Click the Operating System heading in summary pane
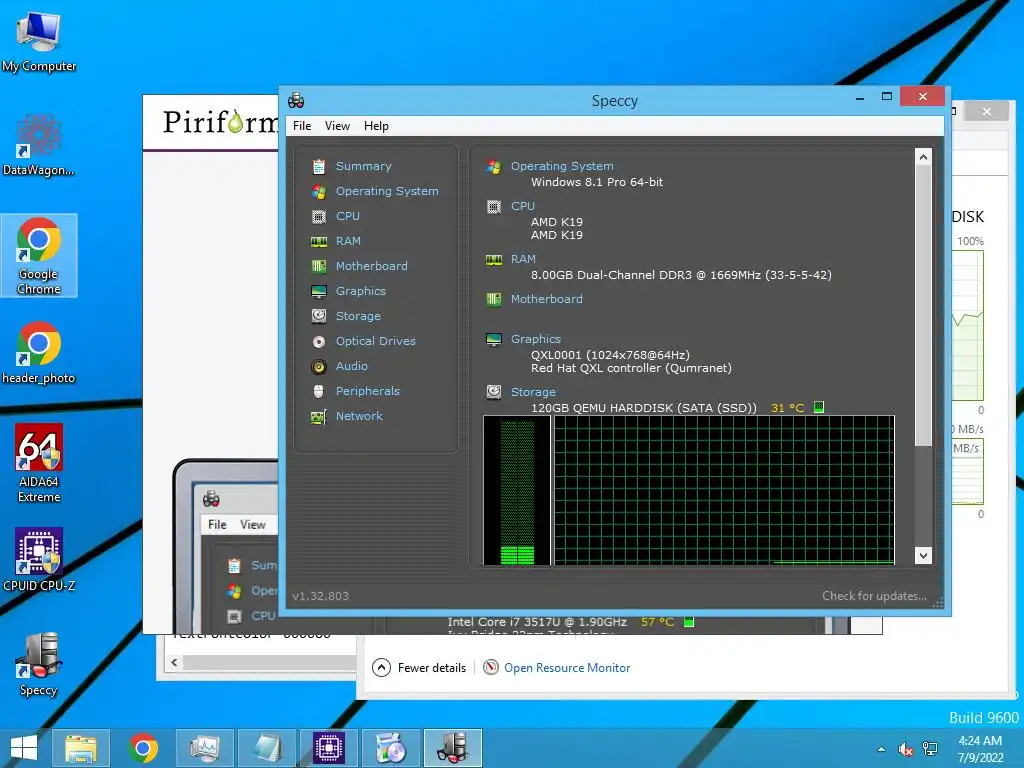1024x768 pixels. click(562, 167)
